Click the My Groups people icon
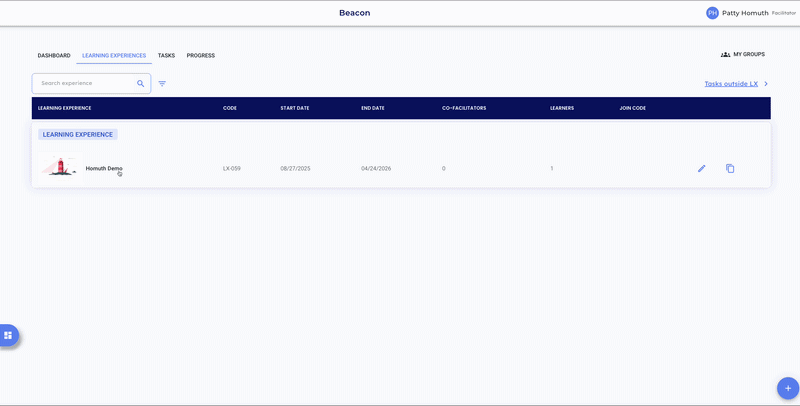Image resolution: width=800 pixels, height=406 pixels. point(725,55)
